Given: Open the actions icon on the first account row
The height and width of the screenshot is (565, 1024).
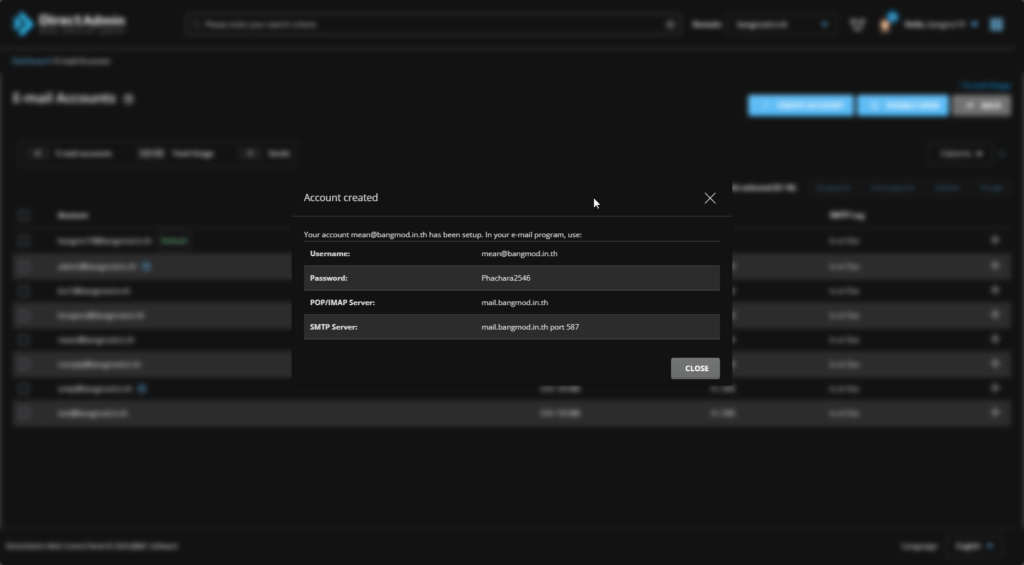Looking at the screenshot, I should coord(994,241).
